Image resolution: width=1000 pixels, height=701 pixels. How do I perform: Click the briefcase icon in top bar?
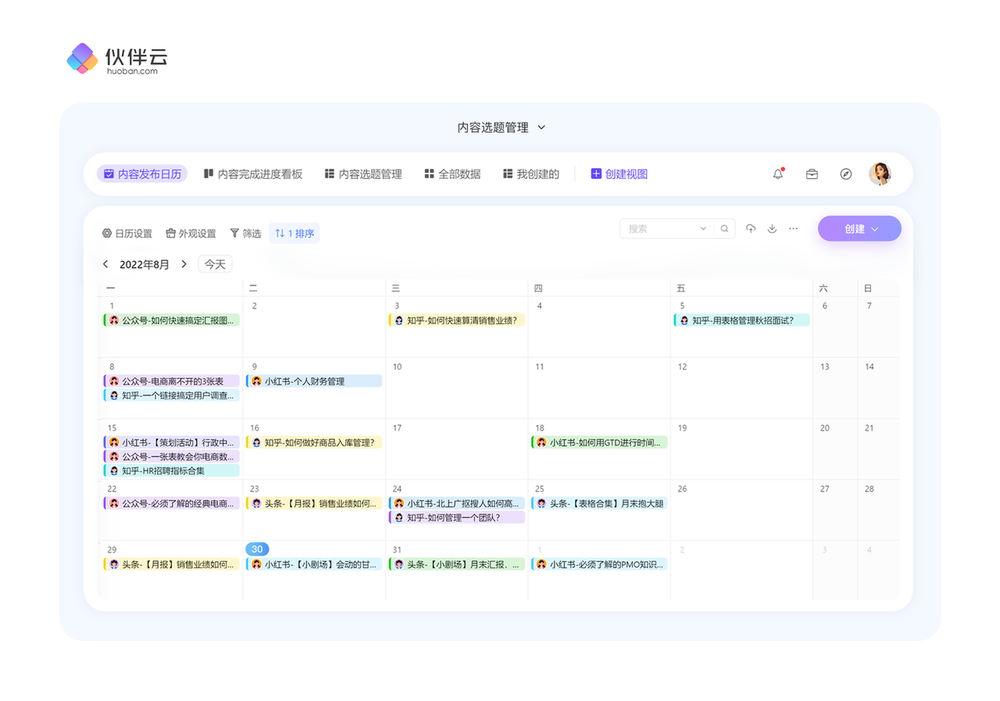(812, 174)
